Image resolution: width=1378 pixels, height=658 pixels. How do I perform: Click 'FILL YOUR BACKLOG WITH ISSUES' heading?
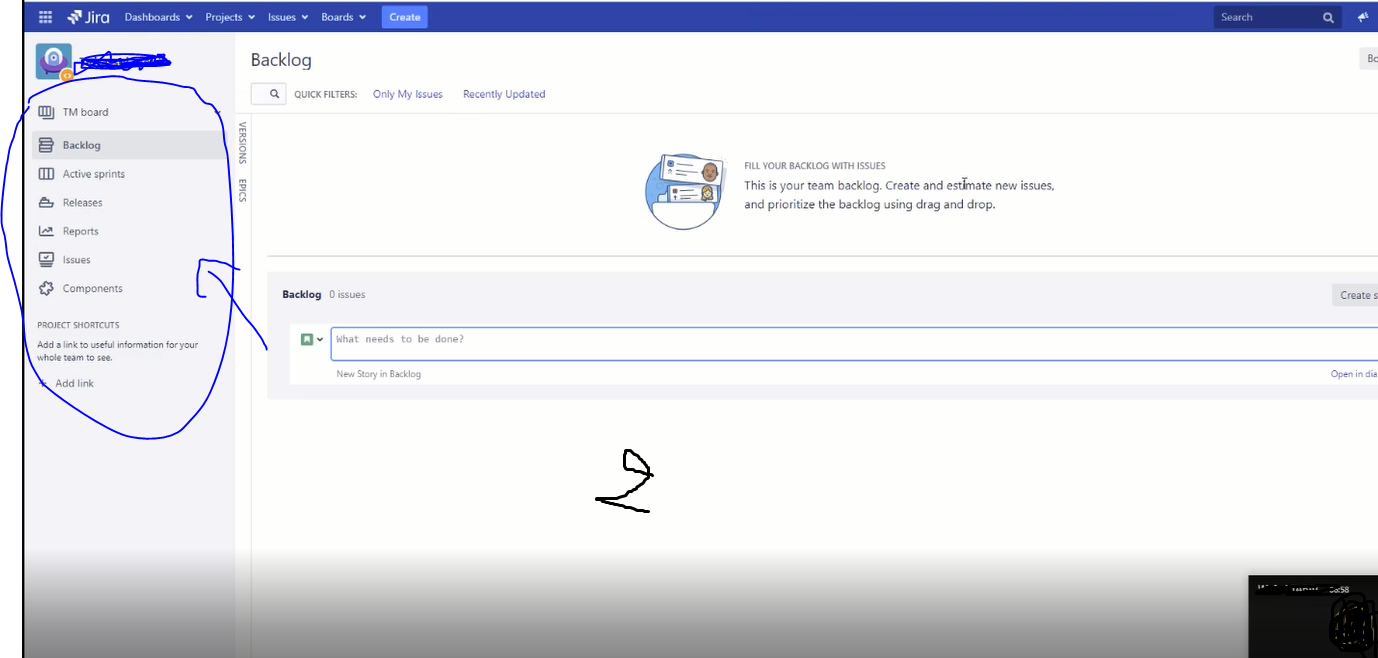[815, 166]
